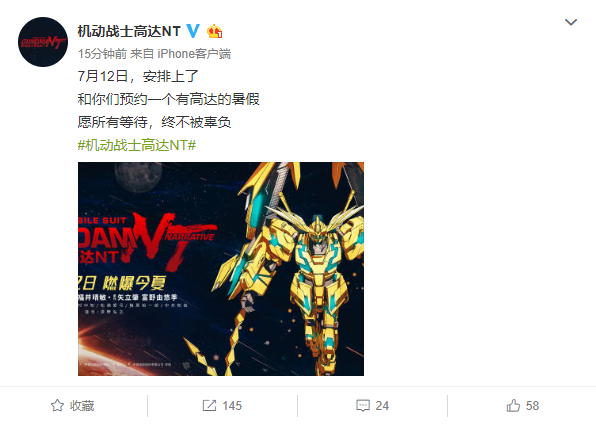Click the repost share icon
The image size is (596, 424).
(x=209, y=405)
